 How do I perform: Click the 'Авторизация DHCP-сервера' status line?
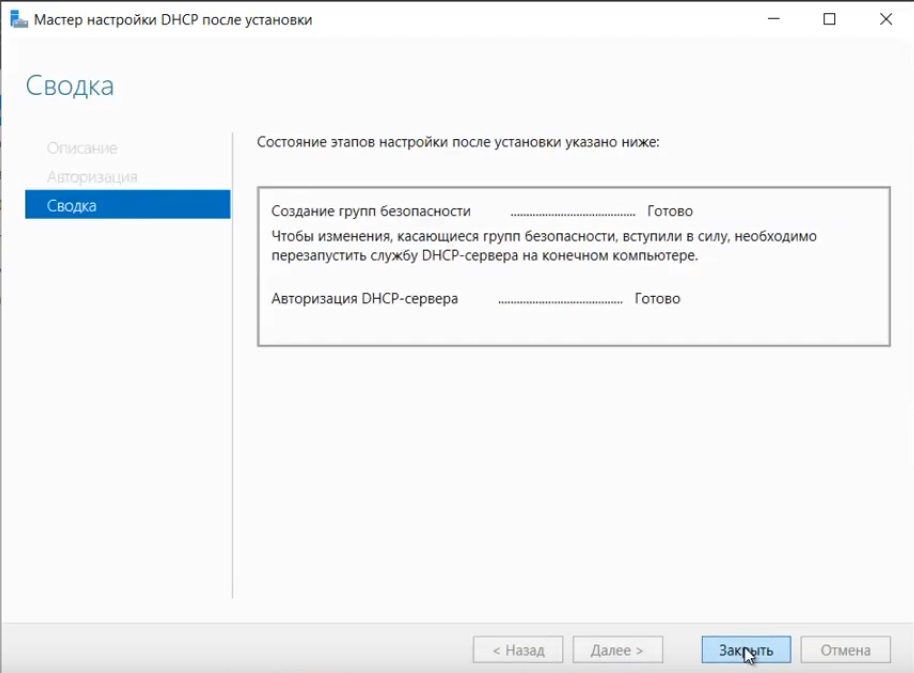pos(365,299)
